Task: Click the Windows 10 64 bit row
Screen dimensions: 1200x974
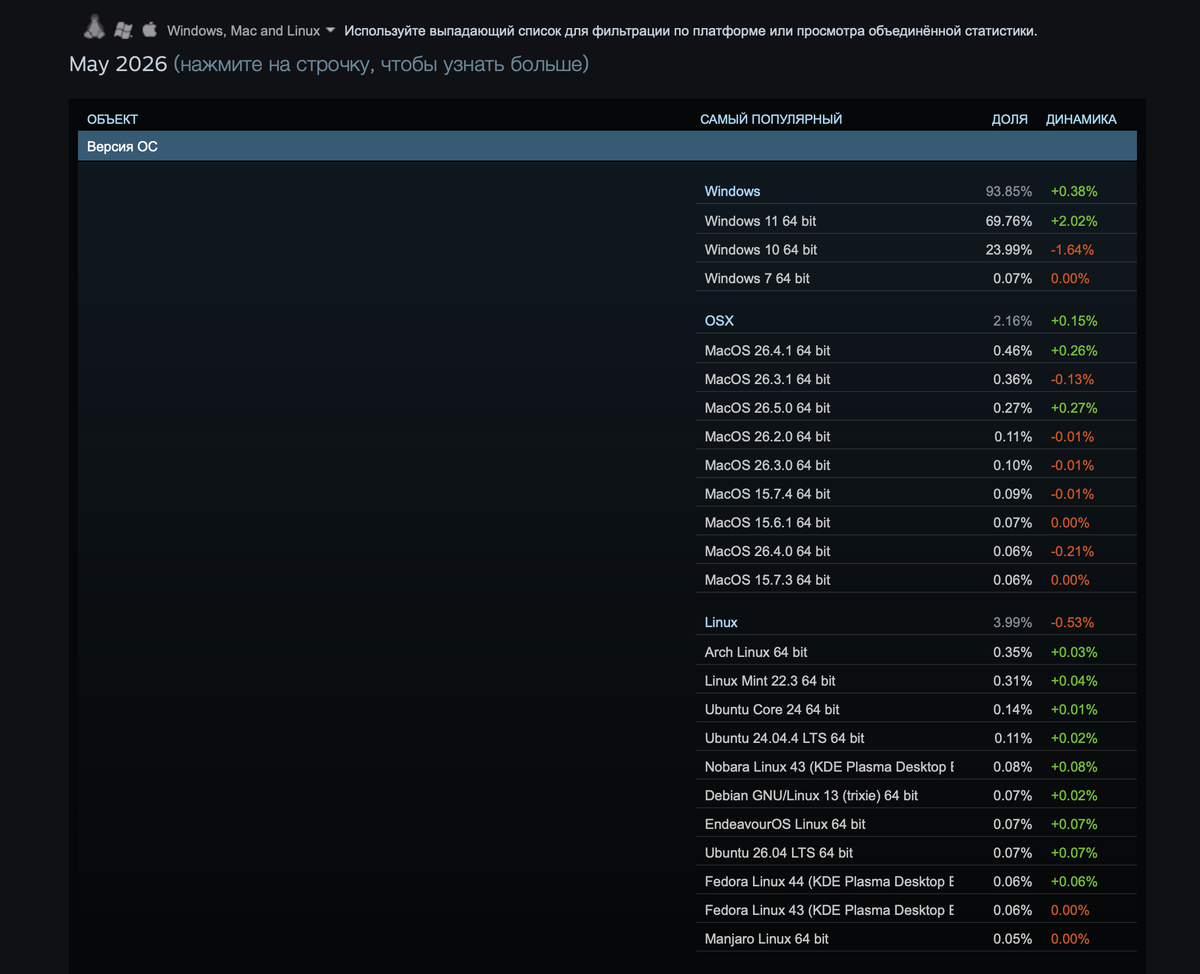Action: tap(916, 249)
